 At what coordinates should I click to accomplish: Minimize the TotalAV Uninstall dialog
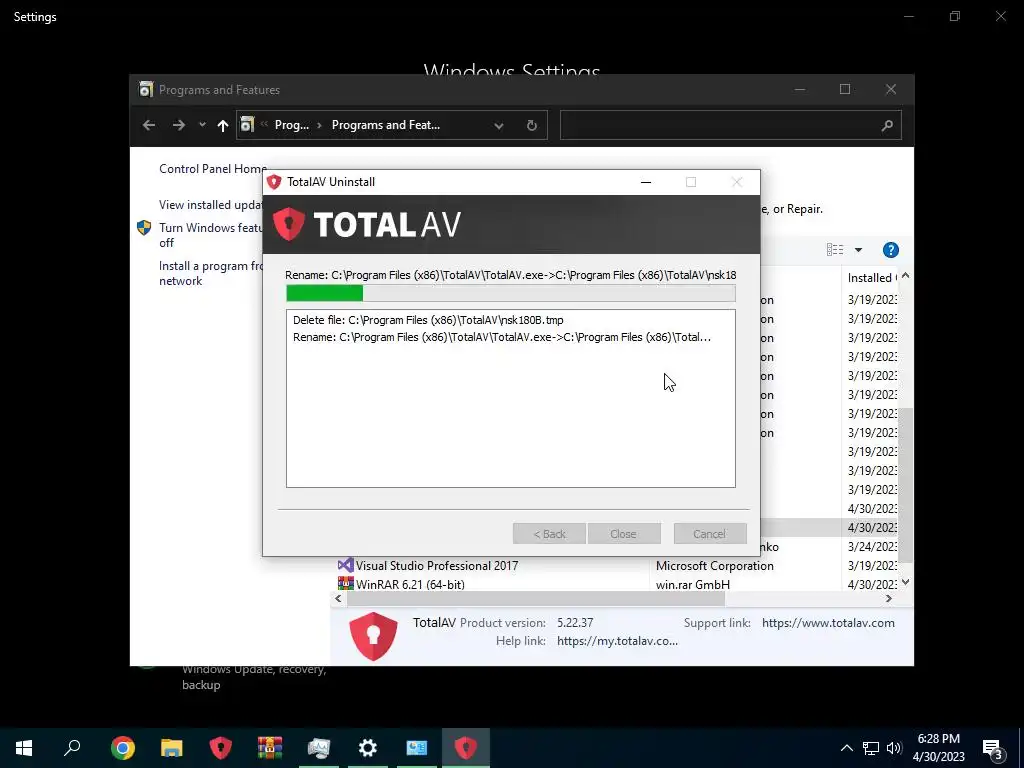646,182
